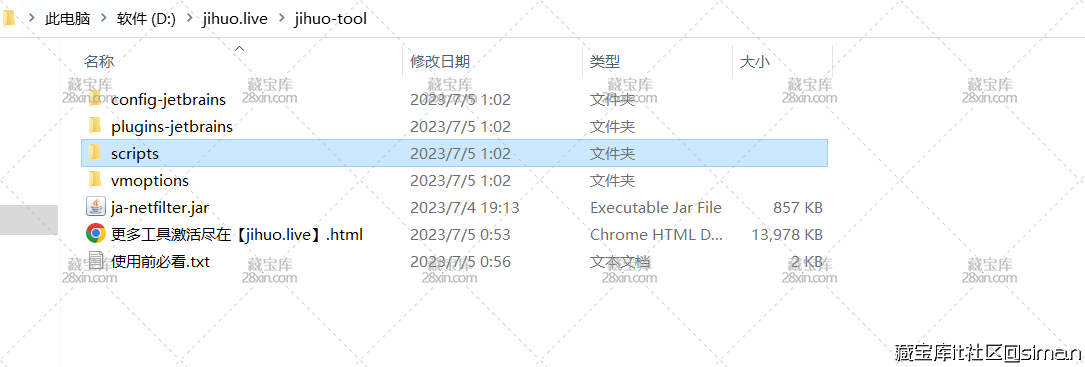Select the config-jetbrains folder icon

(x=95, y=99)
